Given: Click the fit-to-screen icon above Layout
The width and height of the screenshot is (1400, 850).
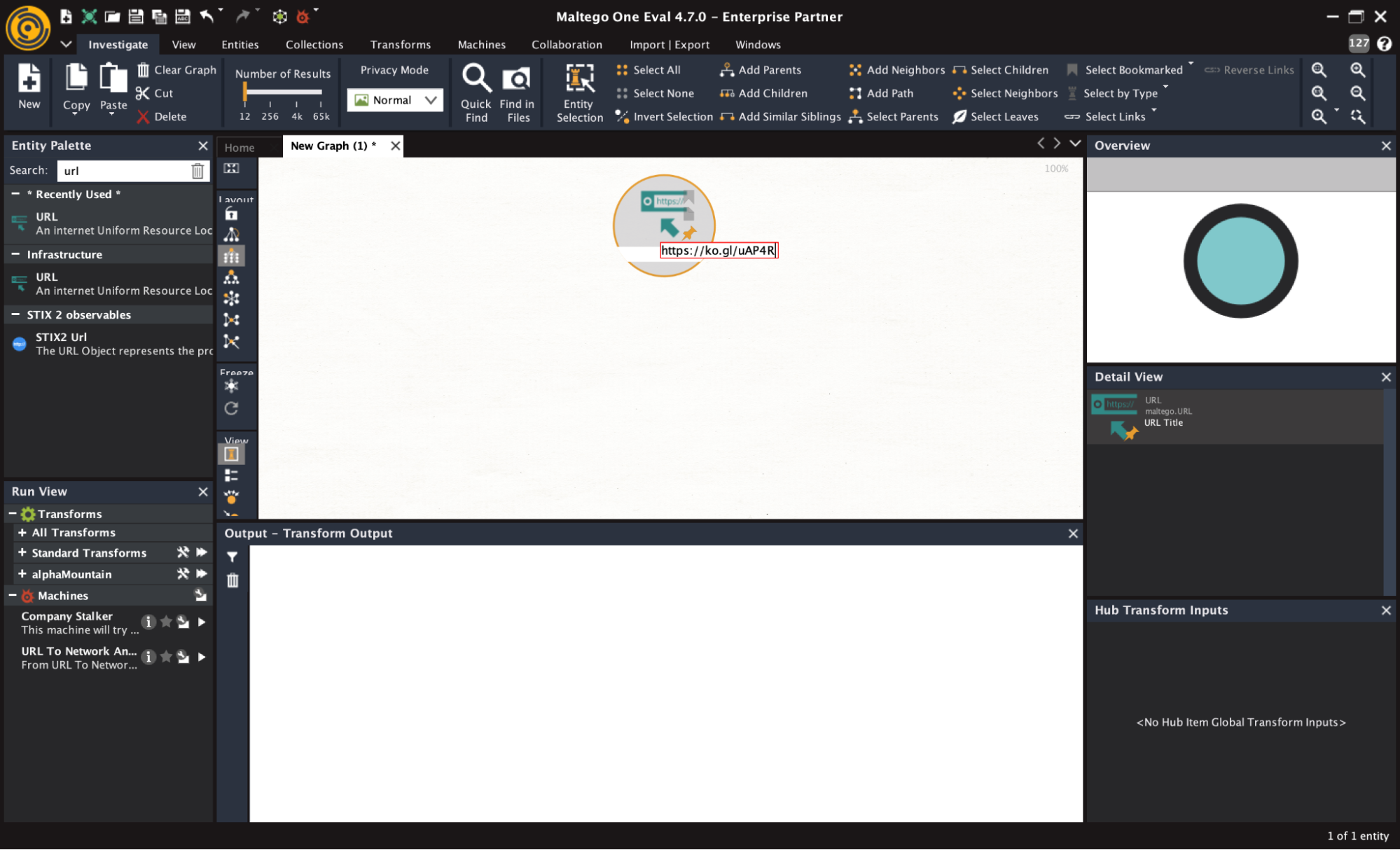Looking at the screenshot, I should (231, 169).
